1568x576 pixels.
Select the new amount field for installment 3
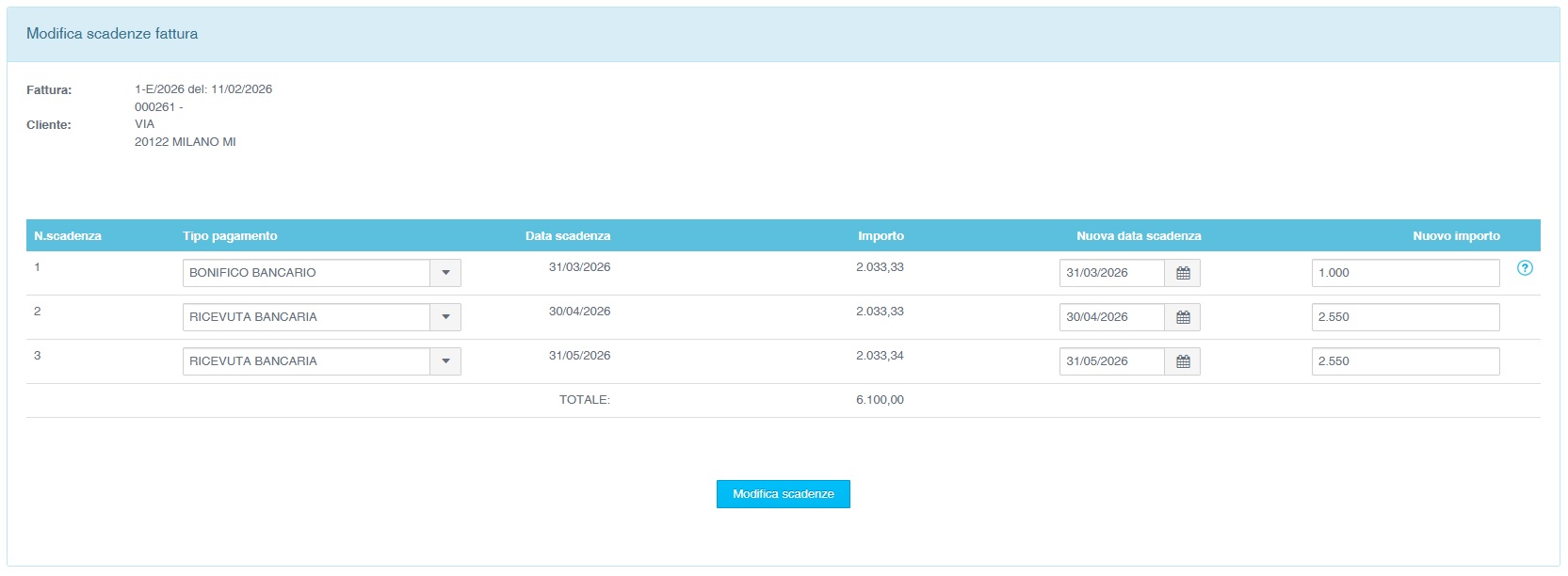[x=1404, y=361]
